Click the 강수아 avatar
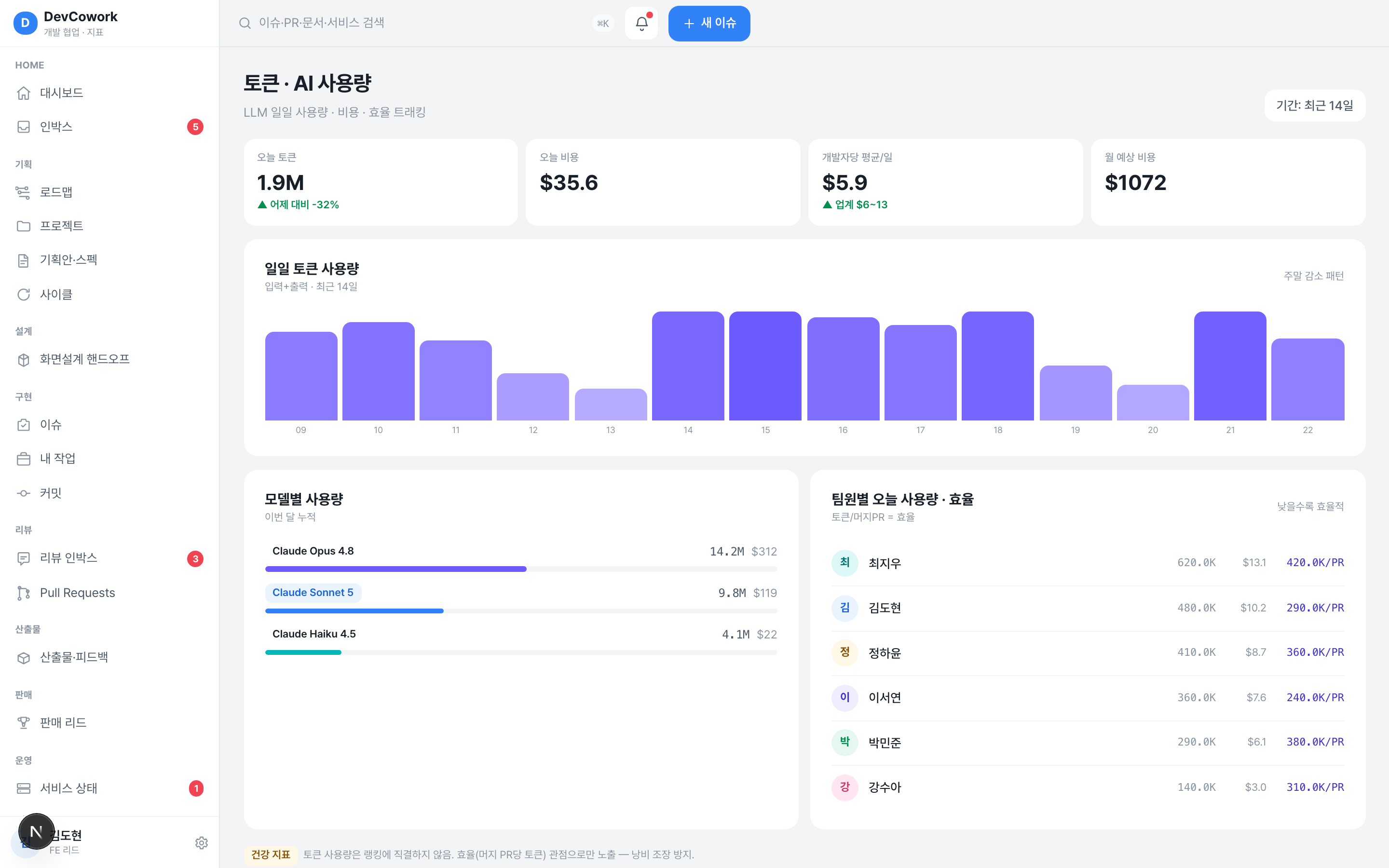This screenshot has height=868, width=1389. click(845, 787)
